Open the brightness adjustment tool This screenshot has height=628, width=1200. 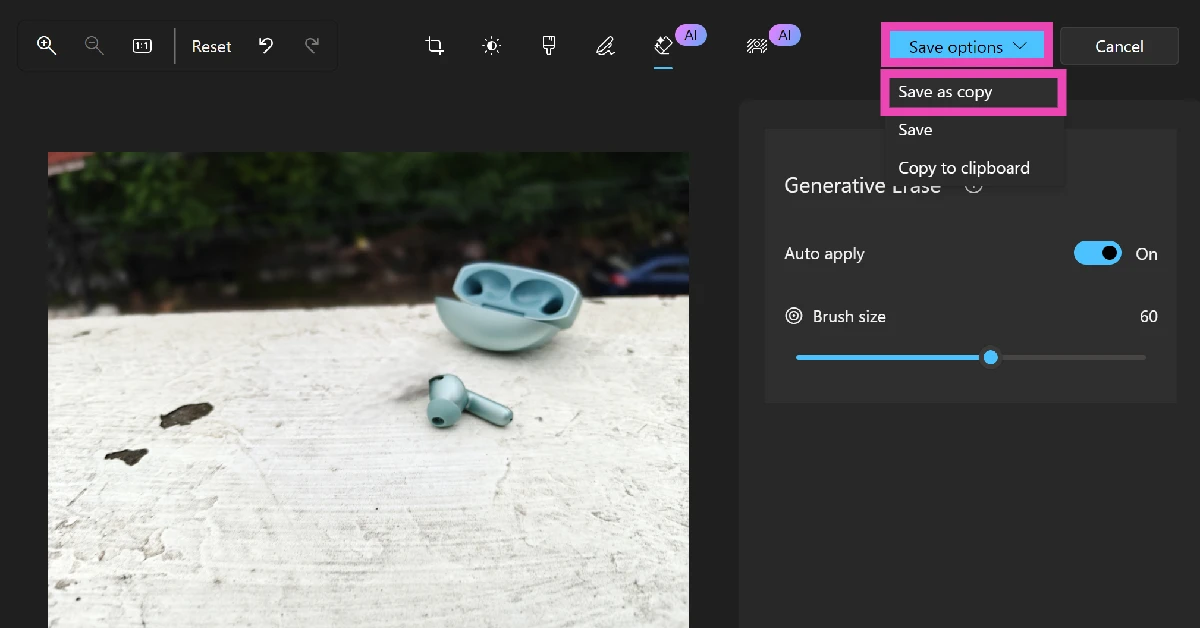491,46
